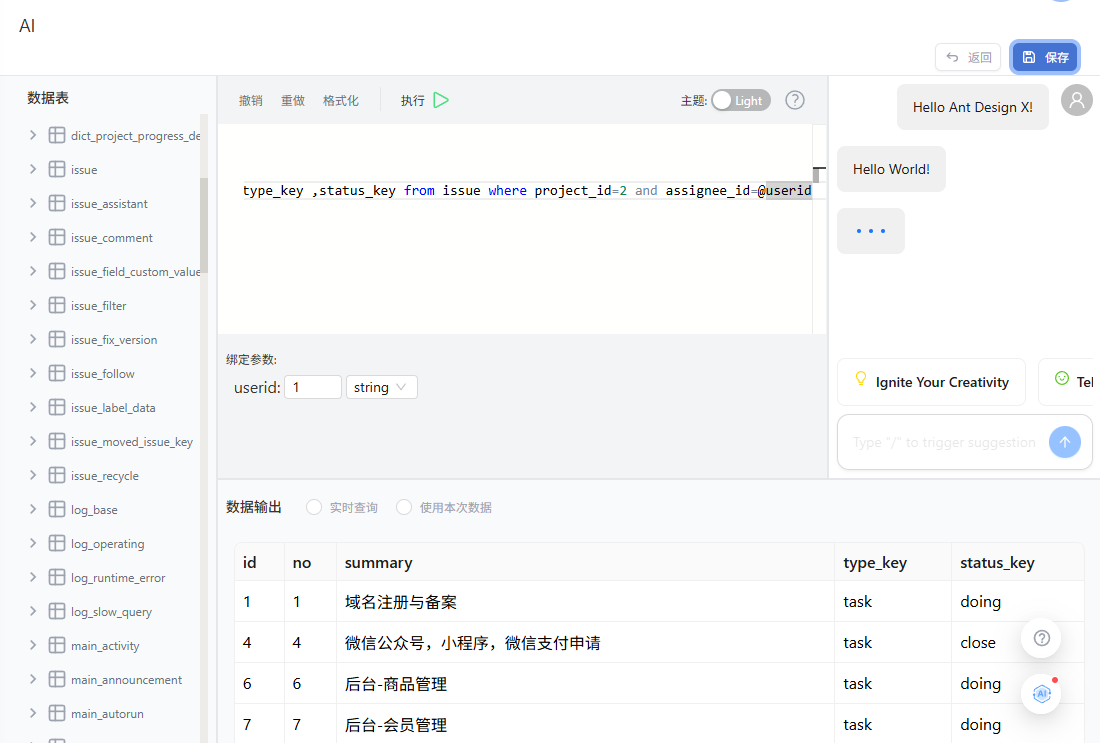Click table icon of issue_assistant

[x=57, y=203]
